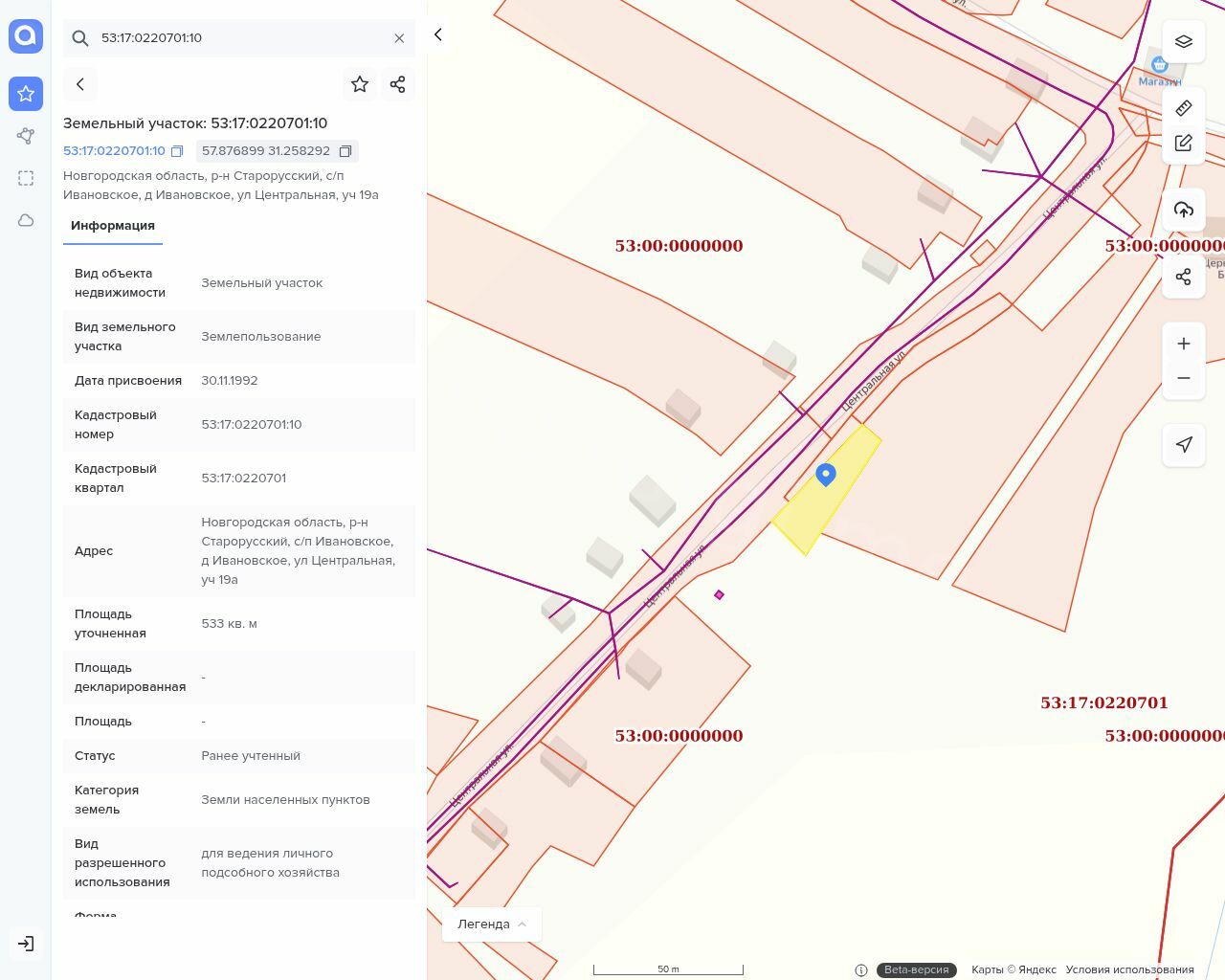Share the land parcel card
The image size is (1225, 980).
click(398, 84)
